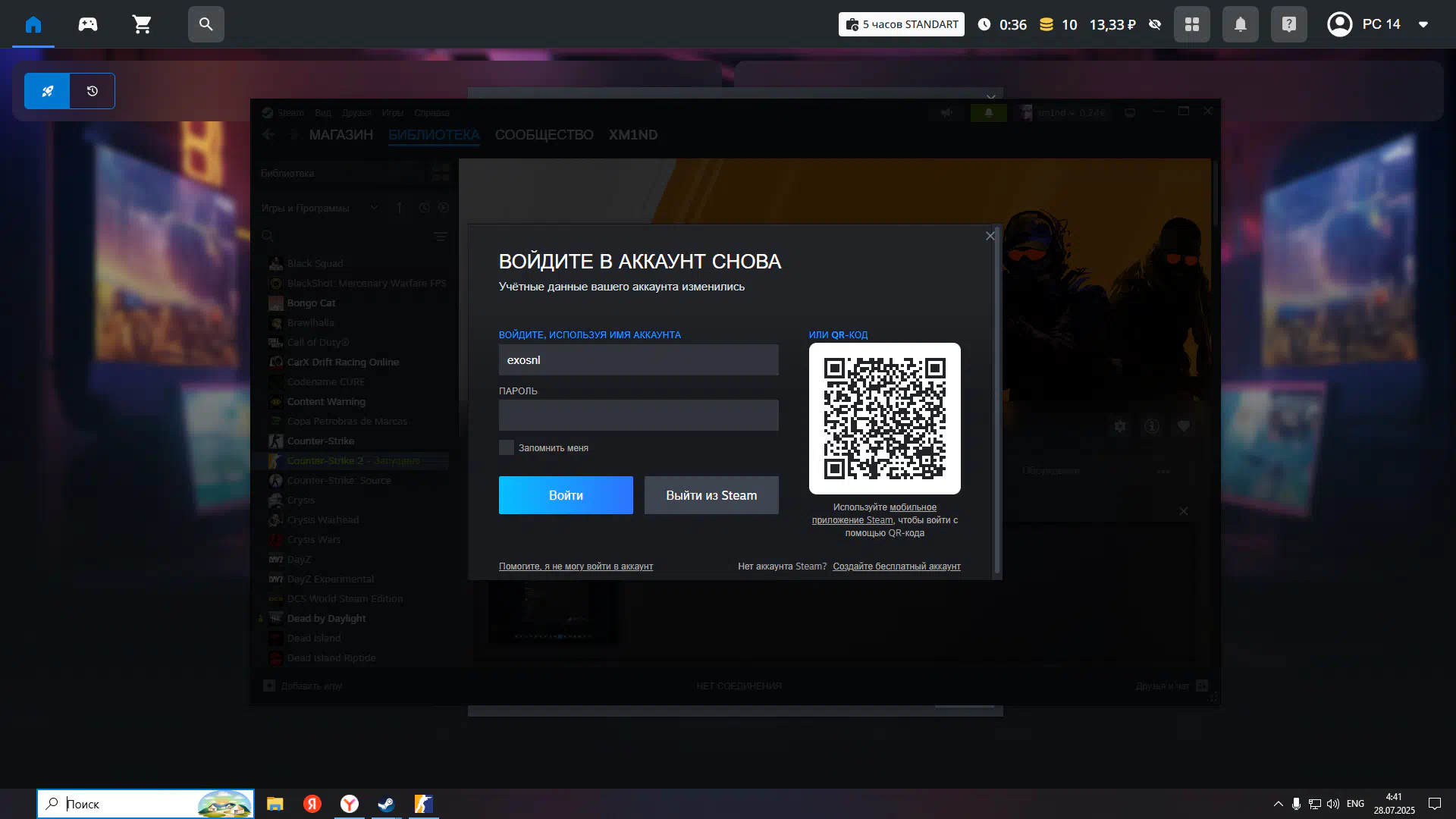Close the login dialog with X
This screenshot has height=819, width=1456.
tap(990, 236)
